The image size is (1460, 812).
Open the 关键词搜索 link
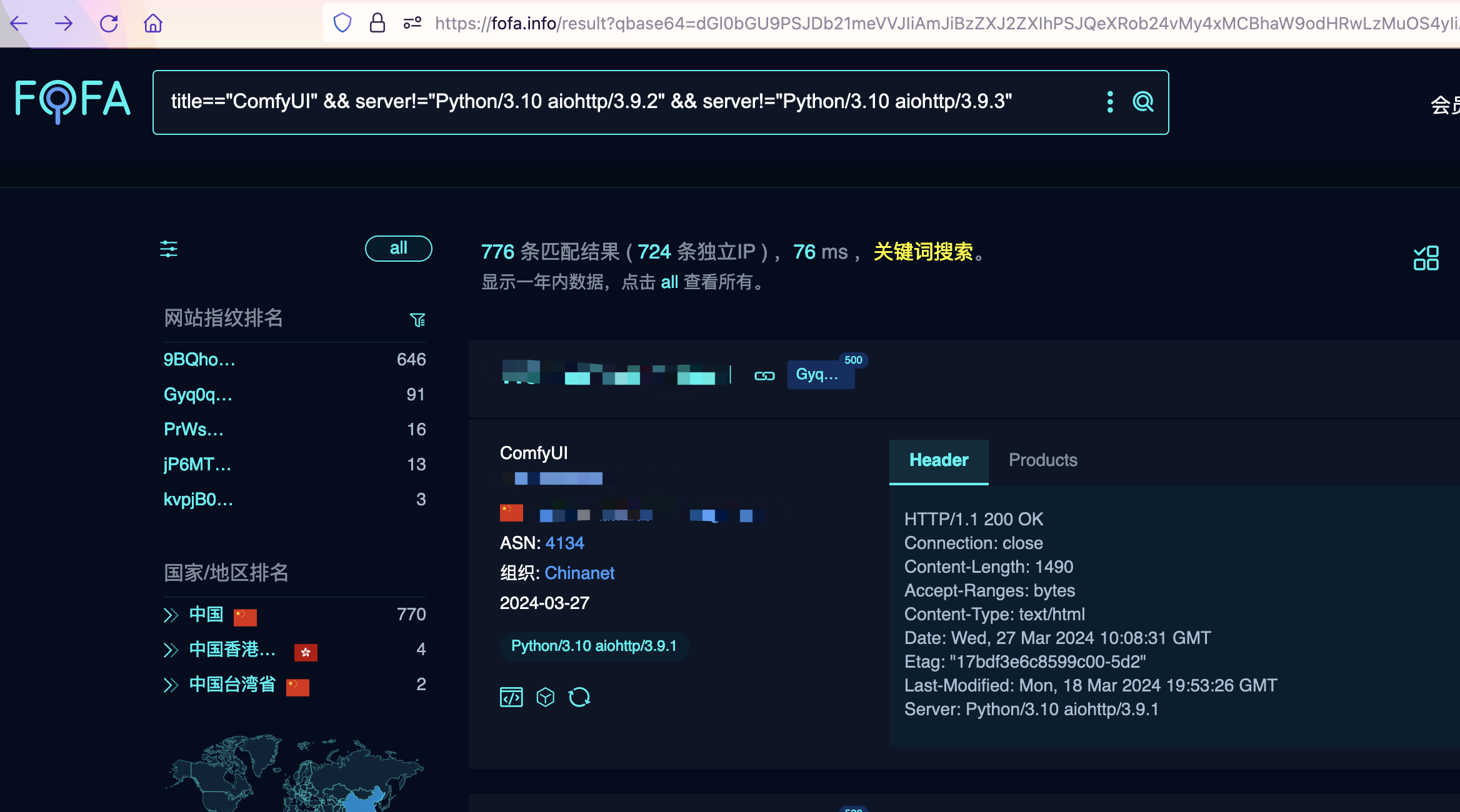(x=923, y=252)
